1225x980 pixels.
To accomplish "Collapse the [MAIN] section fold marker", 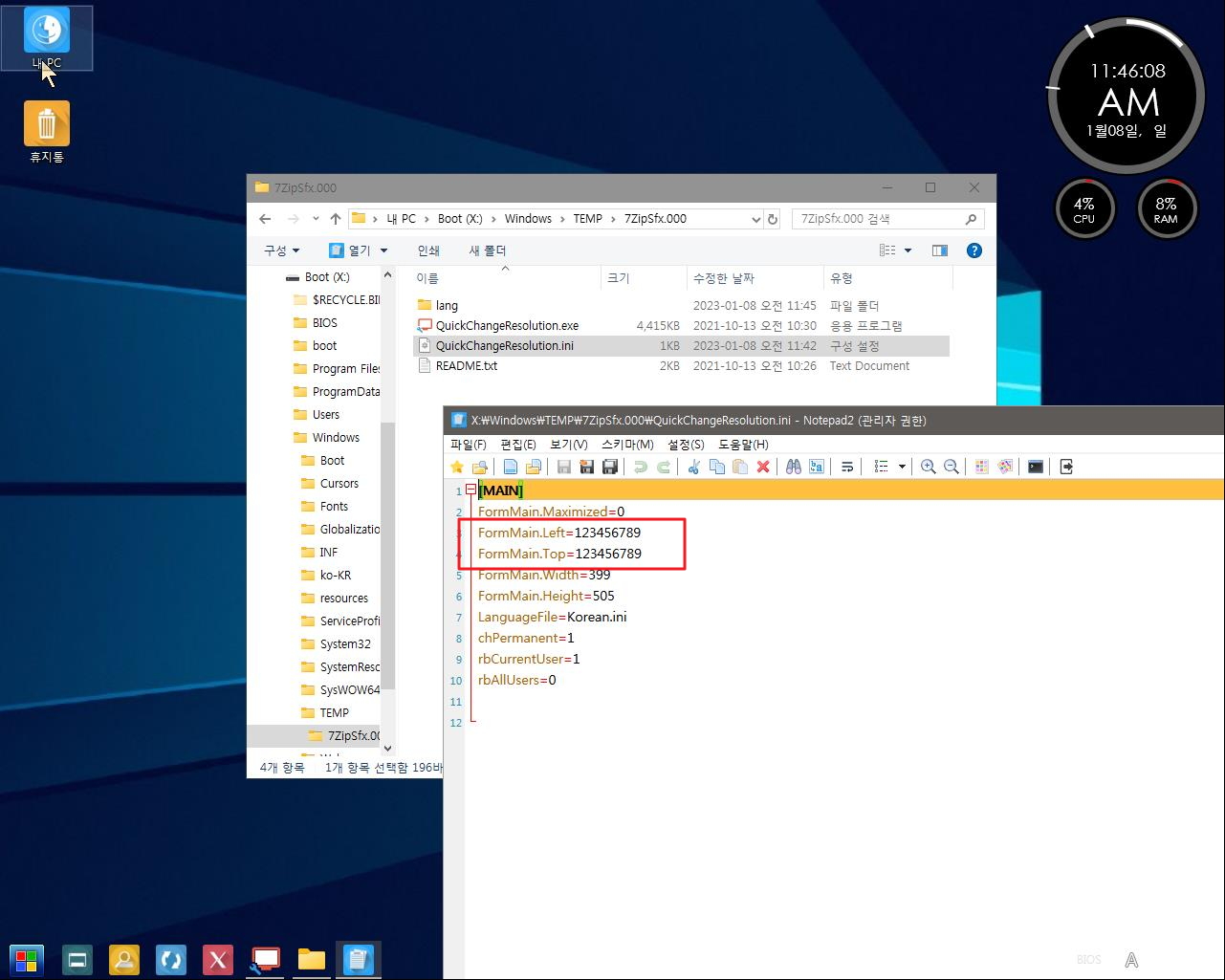I will (x=470, y=490).
